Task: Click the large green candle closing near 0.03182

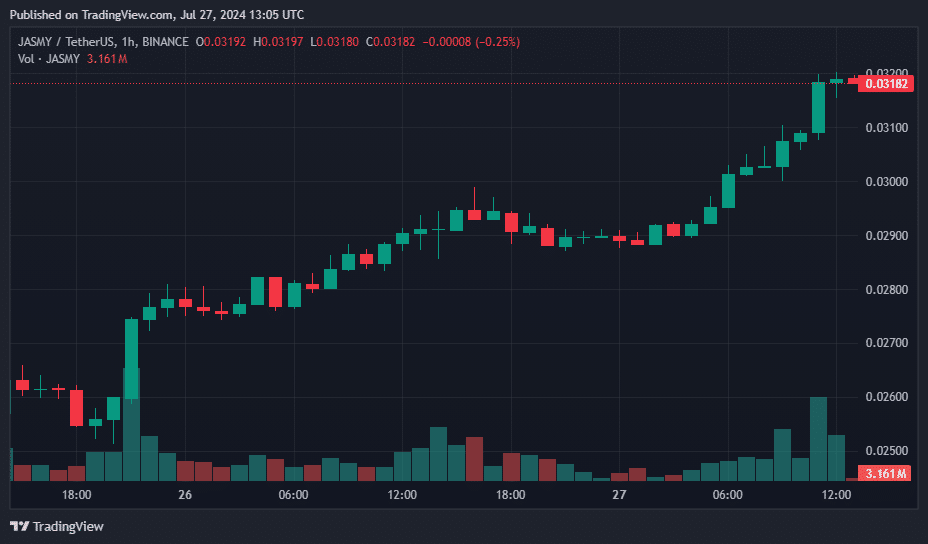Action: 819,108
